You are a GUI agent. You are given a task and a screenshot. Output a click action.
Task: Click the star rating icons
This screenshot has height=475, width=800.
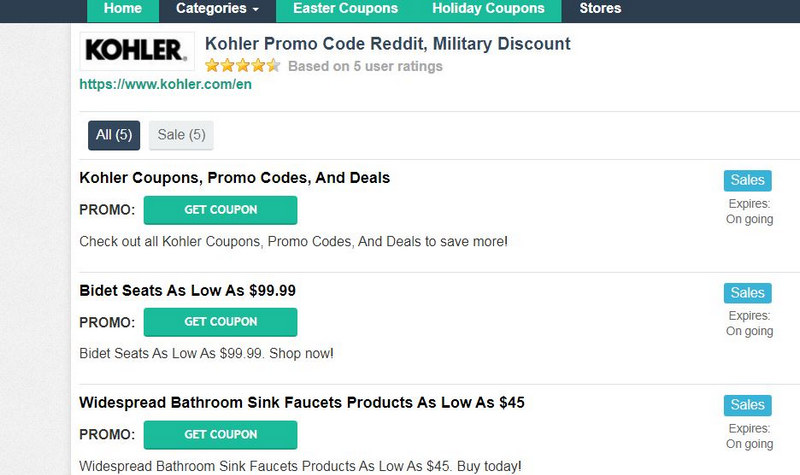click(x=242, y=66)
